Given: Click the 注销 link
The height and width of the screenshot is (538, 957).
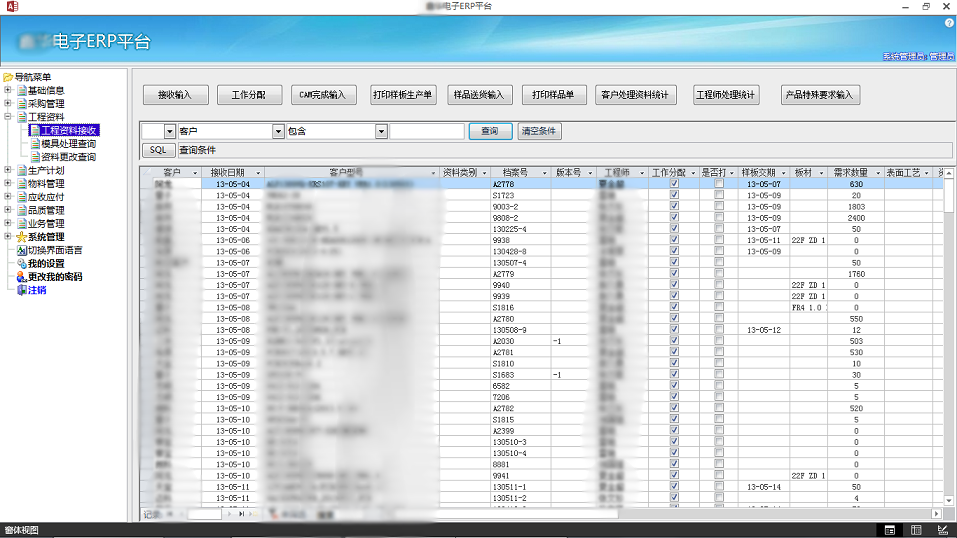Looking at the screenshot, I should point(37,290).
